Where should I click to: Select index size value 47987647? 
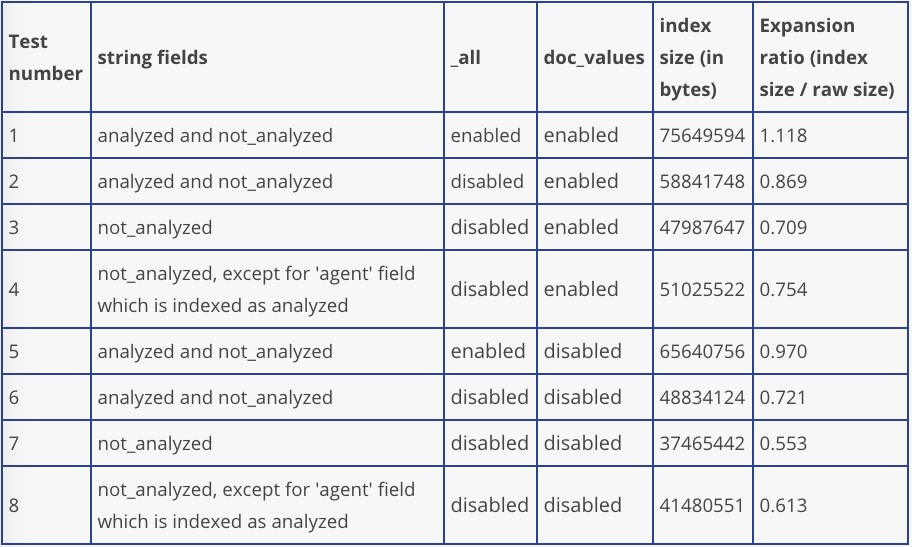702,228
